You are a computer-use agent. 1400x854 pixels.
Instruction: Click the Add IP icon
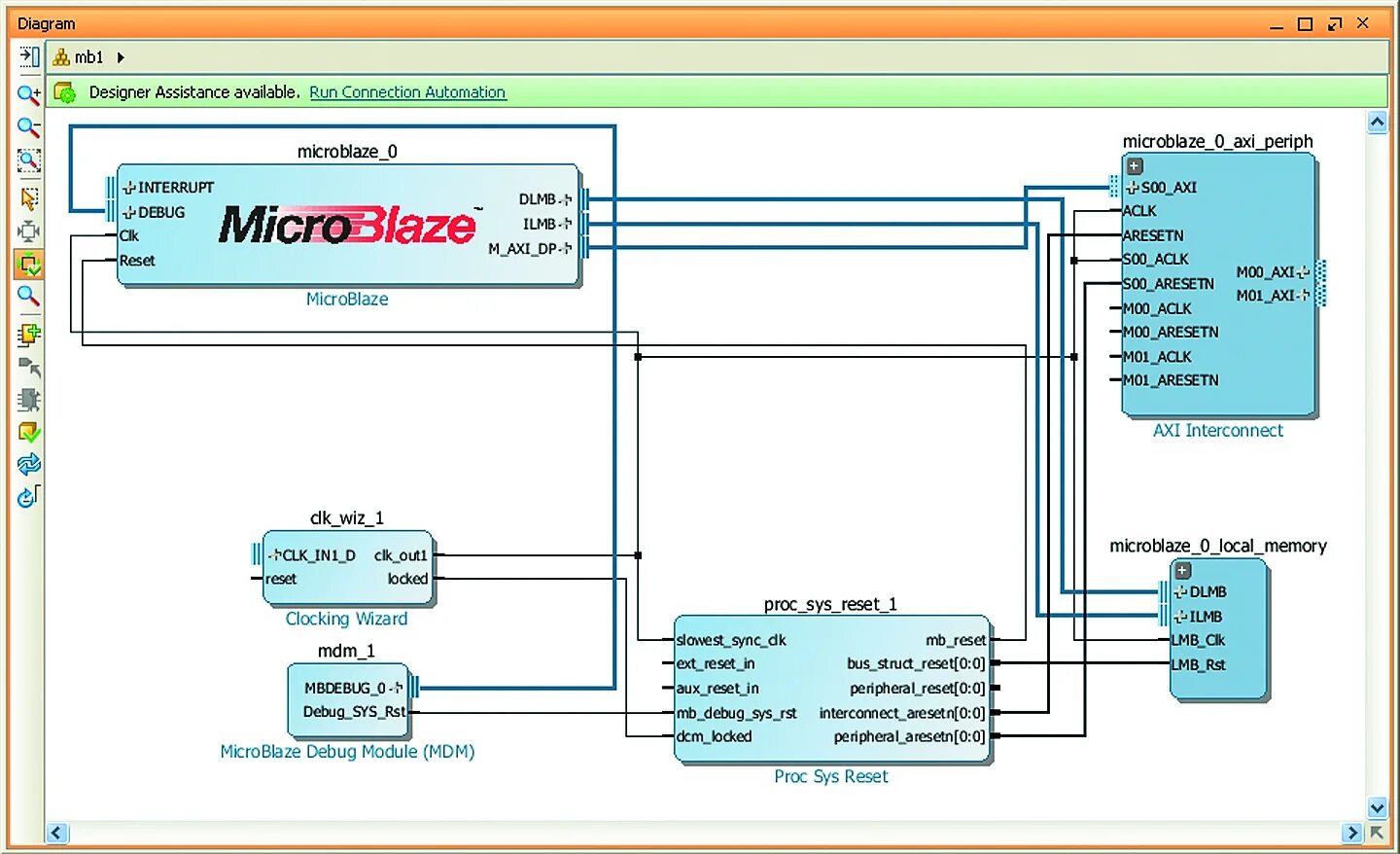pyautogui.click(x=28, y=334)
